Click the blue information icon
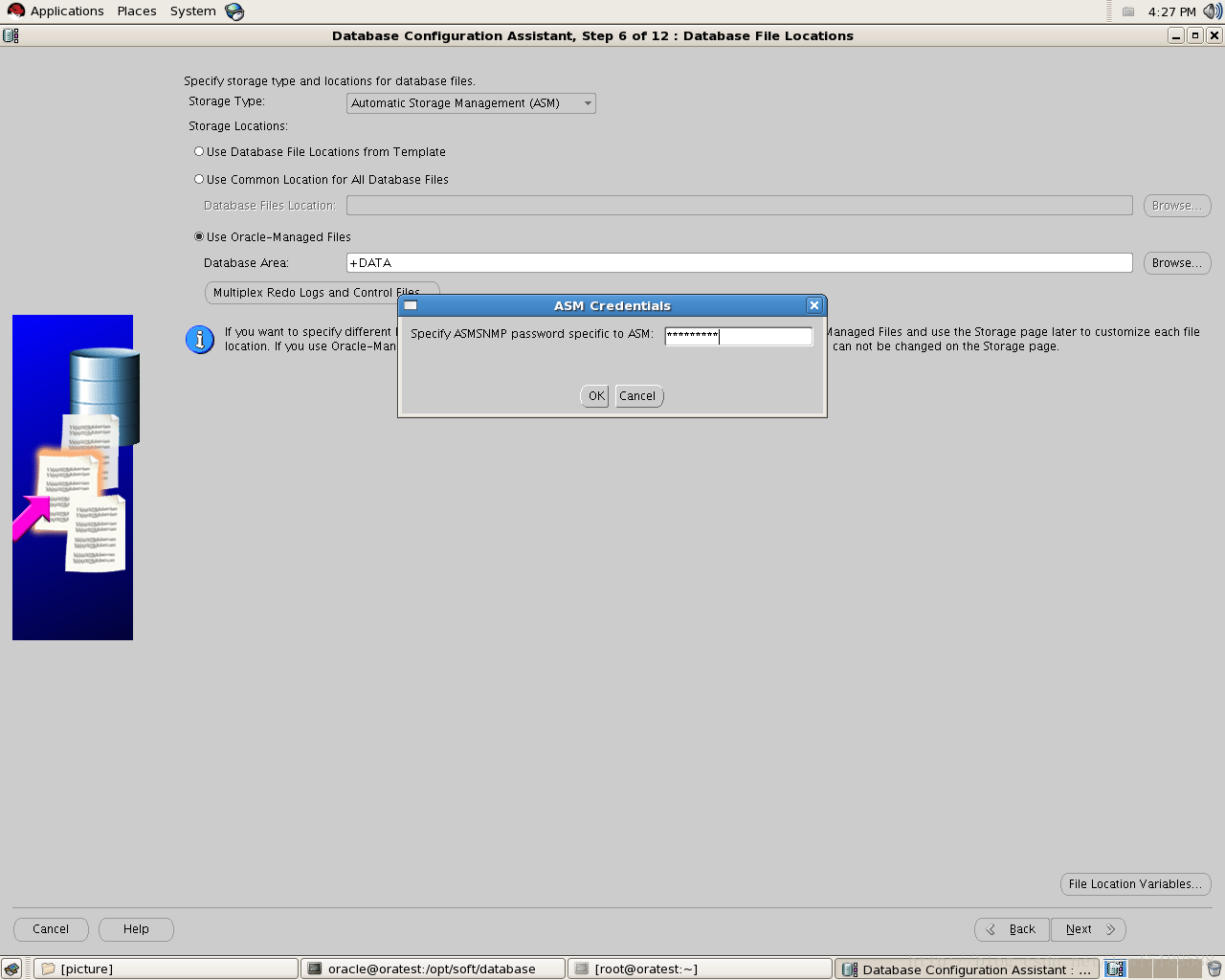The width and height of the screenshot is (1225, 980). click(x=199, y=340)
